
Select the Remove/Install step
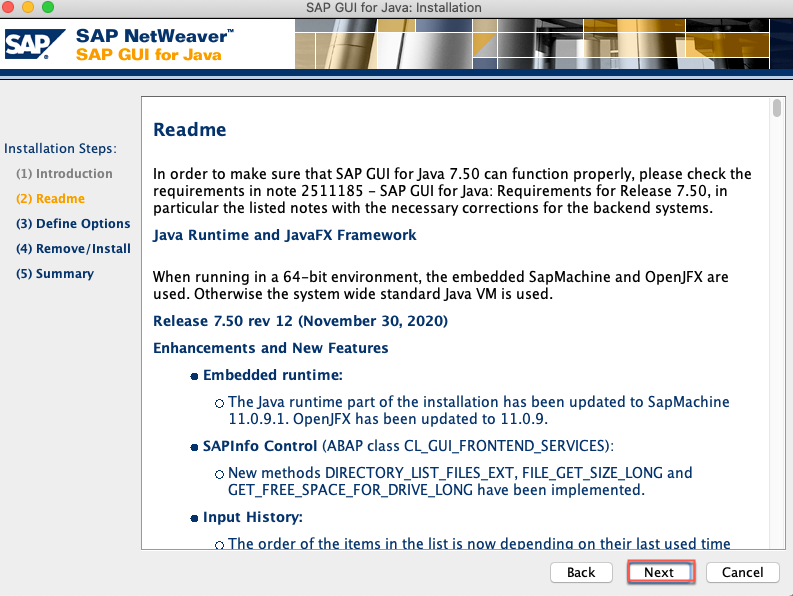pyautogui.click(x=73, y=248)
